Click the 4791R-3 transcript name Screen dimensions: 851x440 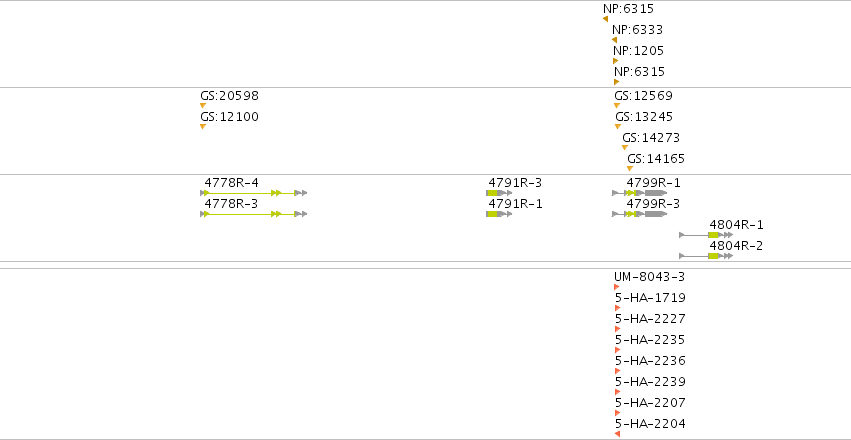[x=515, y=183]
